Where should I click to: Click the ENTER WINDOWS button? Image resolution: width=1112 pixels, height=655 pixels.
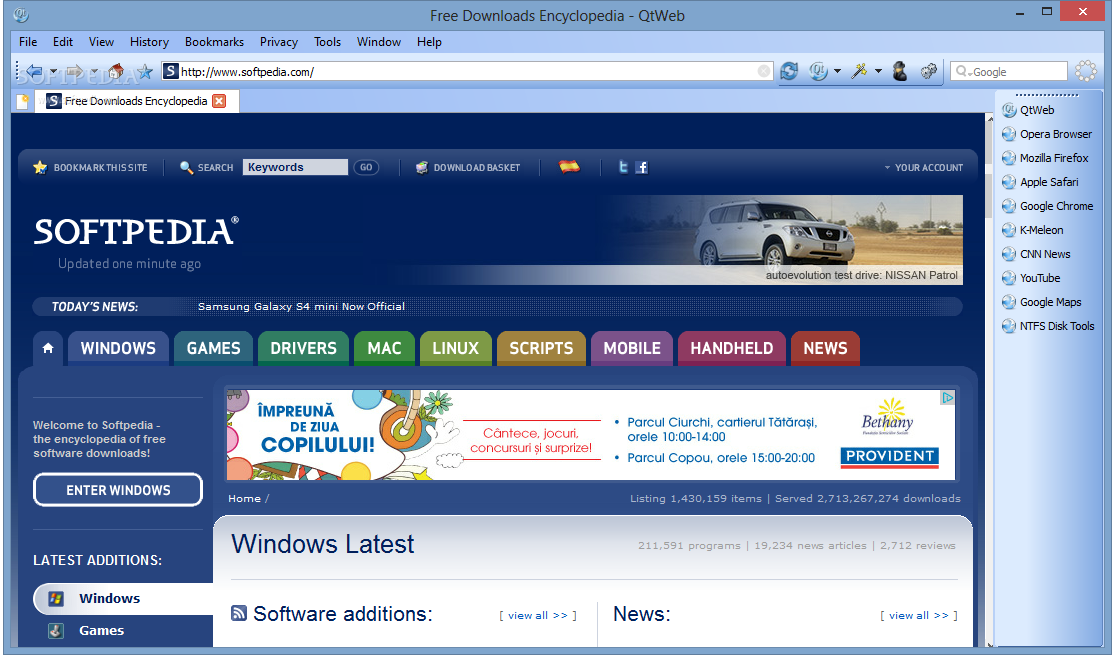pyautogui.click(x=118, y=490)
